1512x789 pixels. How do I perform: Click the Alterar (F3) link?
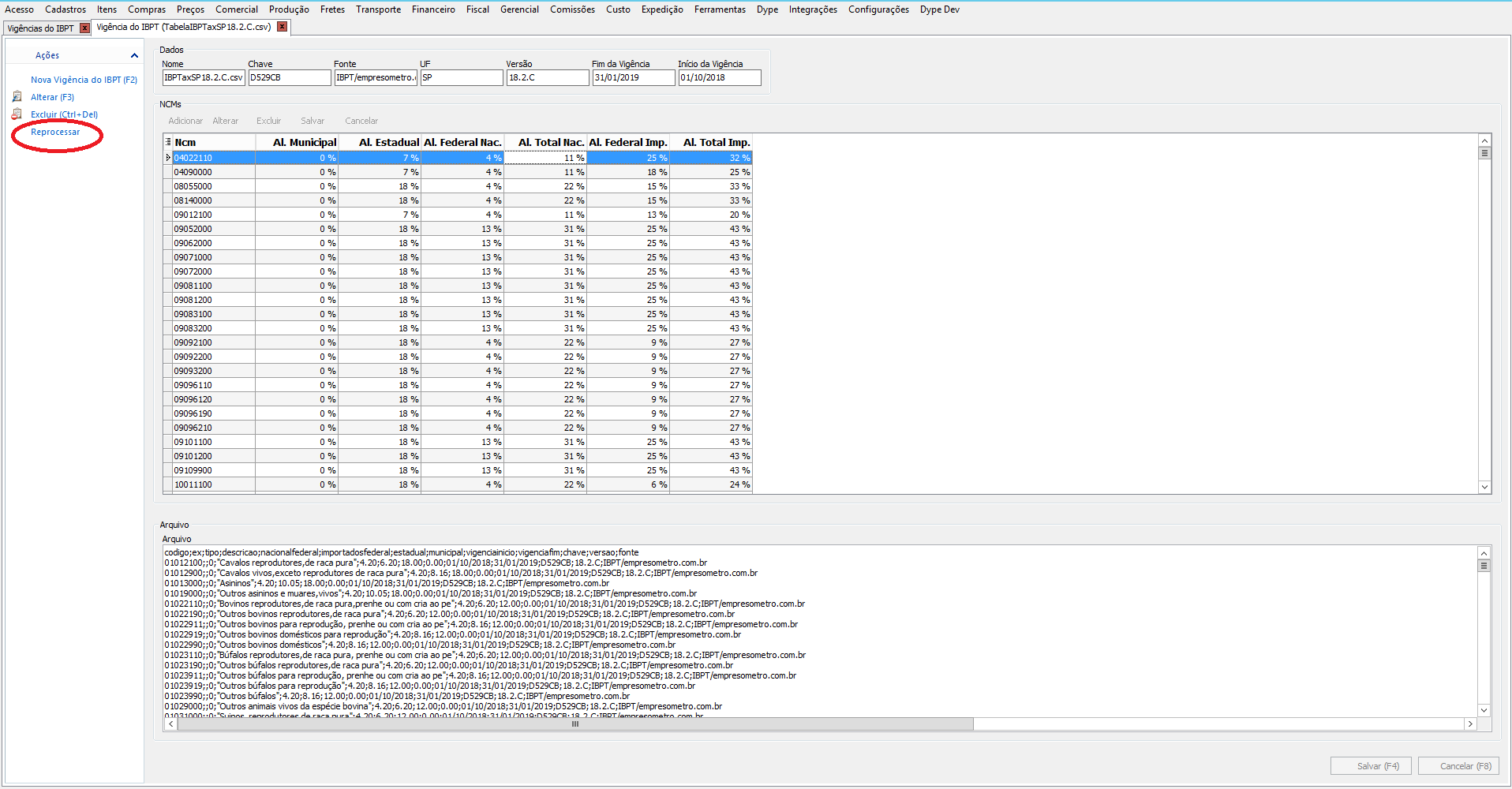52,97
